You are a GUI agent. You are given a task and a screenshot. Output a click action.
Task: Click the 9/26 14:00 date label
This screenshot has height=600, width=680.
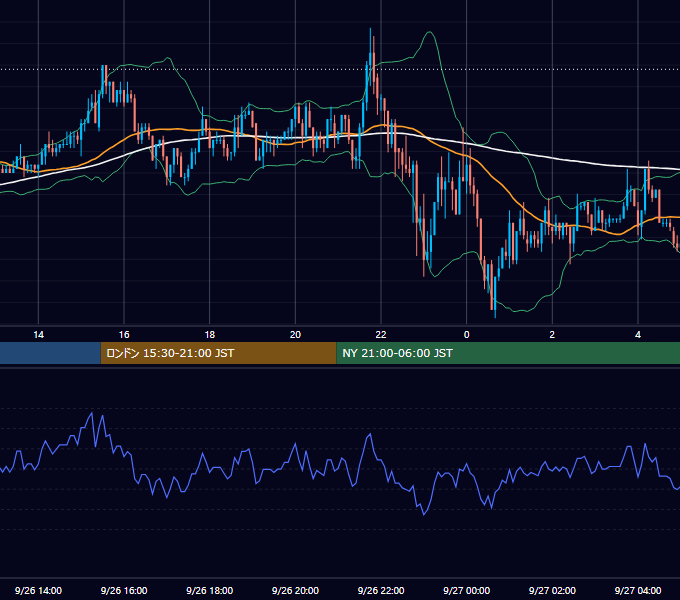pos(39,590)
